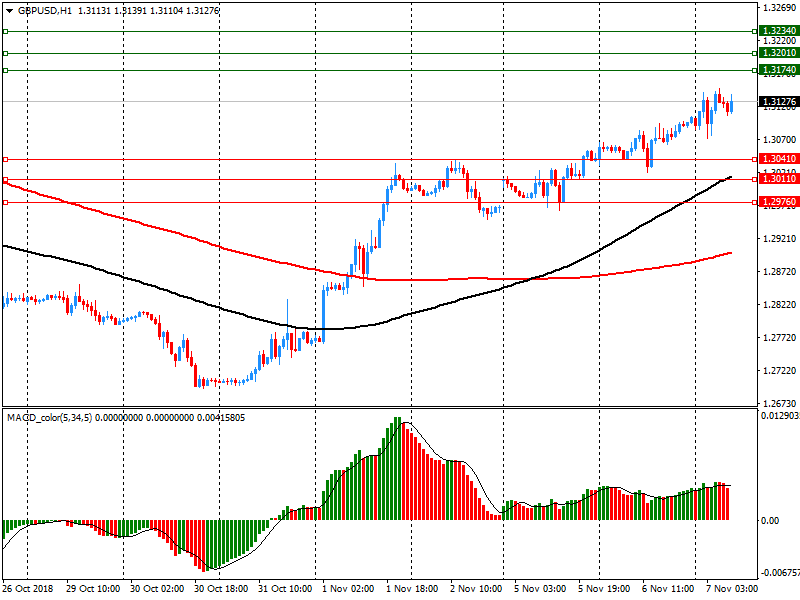Select the 1.29760 red price label

(x=779, y=202)
